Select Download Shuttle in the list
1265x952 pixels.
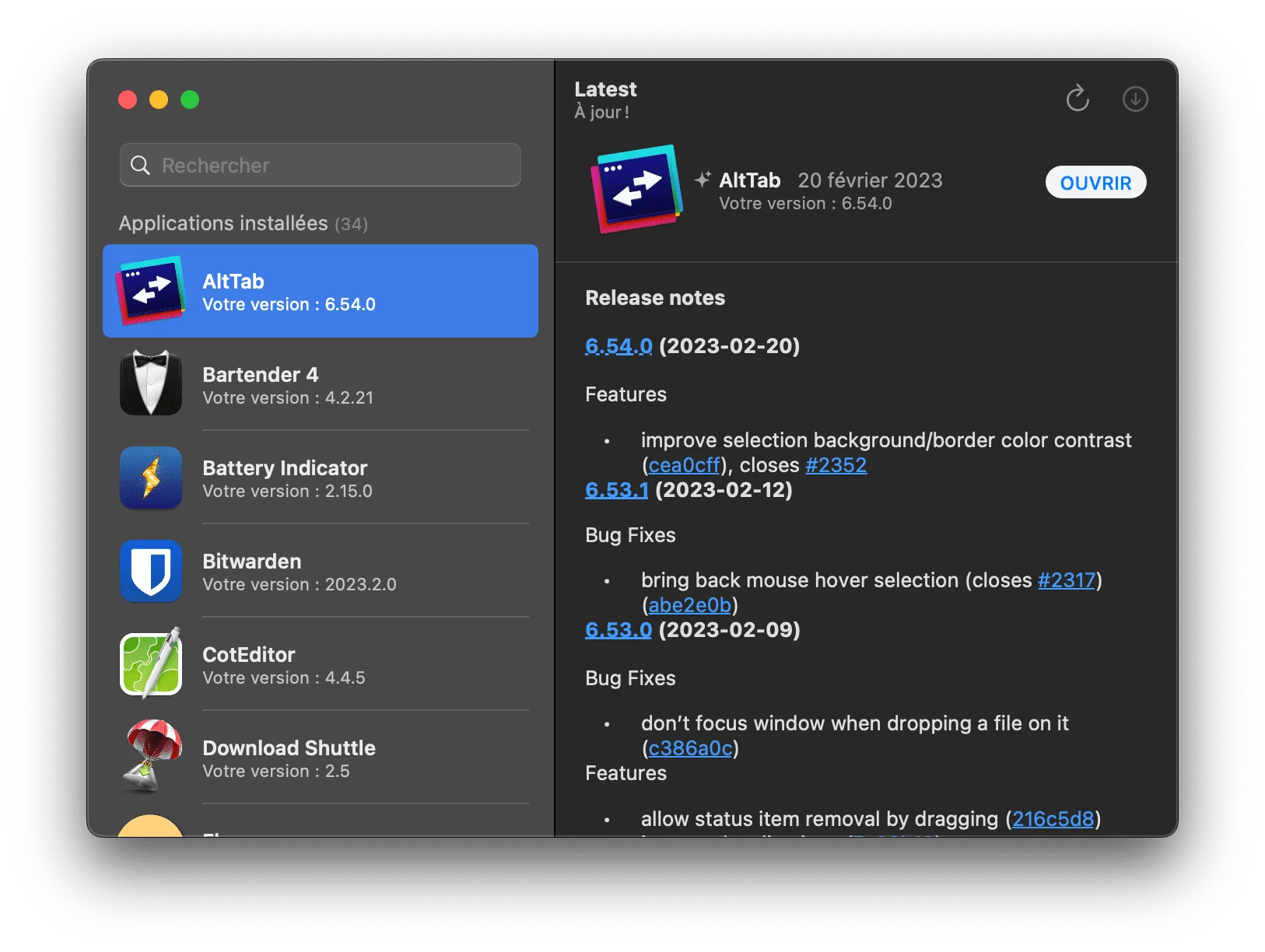point(321,758)
